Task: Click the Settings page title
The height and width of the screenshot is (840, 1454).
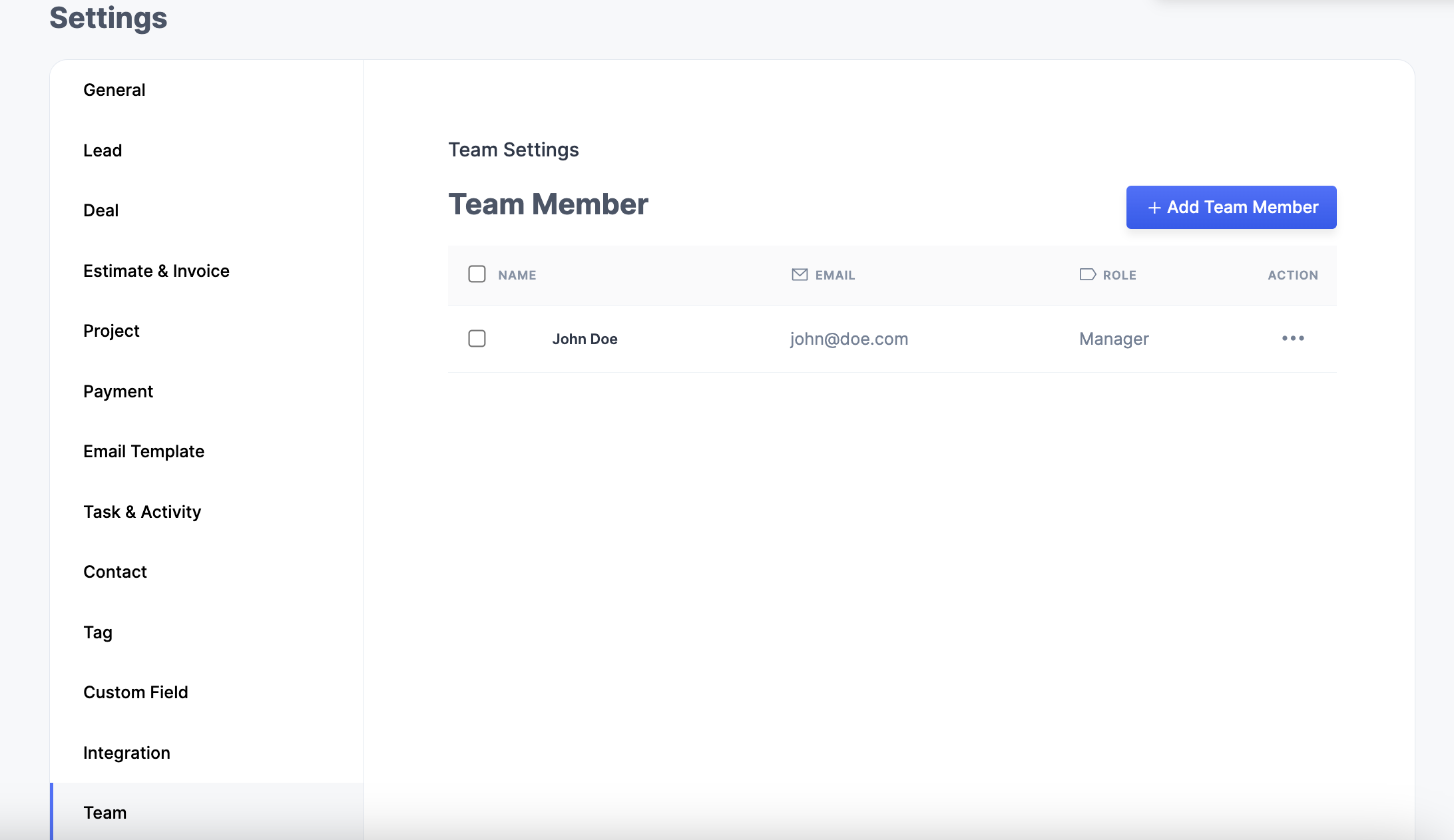Action: coord(109,17)
